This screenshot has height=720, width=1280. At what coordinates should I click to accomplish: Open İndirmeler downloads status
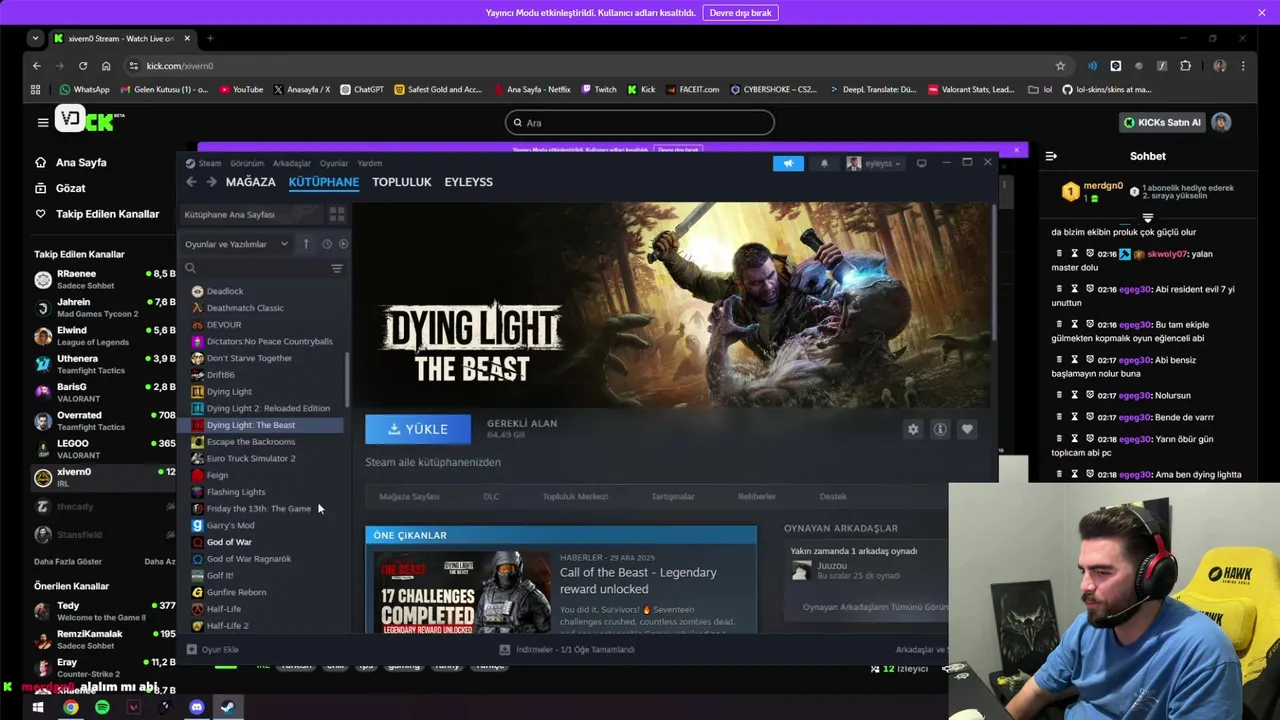click(568, 649)
